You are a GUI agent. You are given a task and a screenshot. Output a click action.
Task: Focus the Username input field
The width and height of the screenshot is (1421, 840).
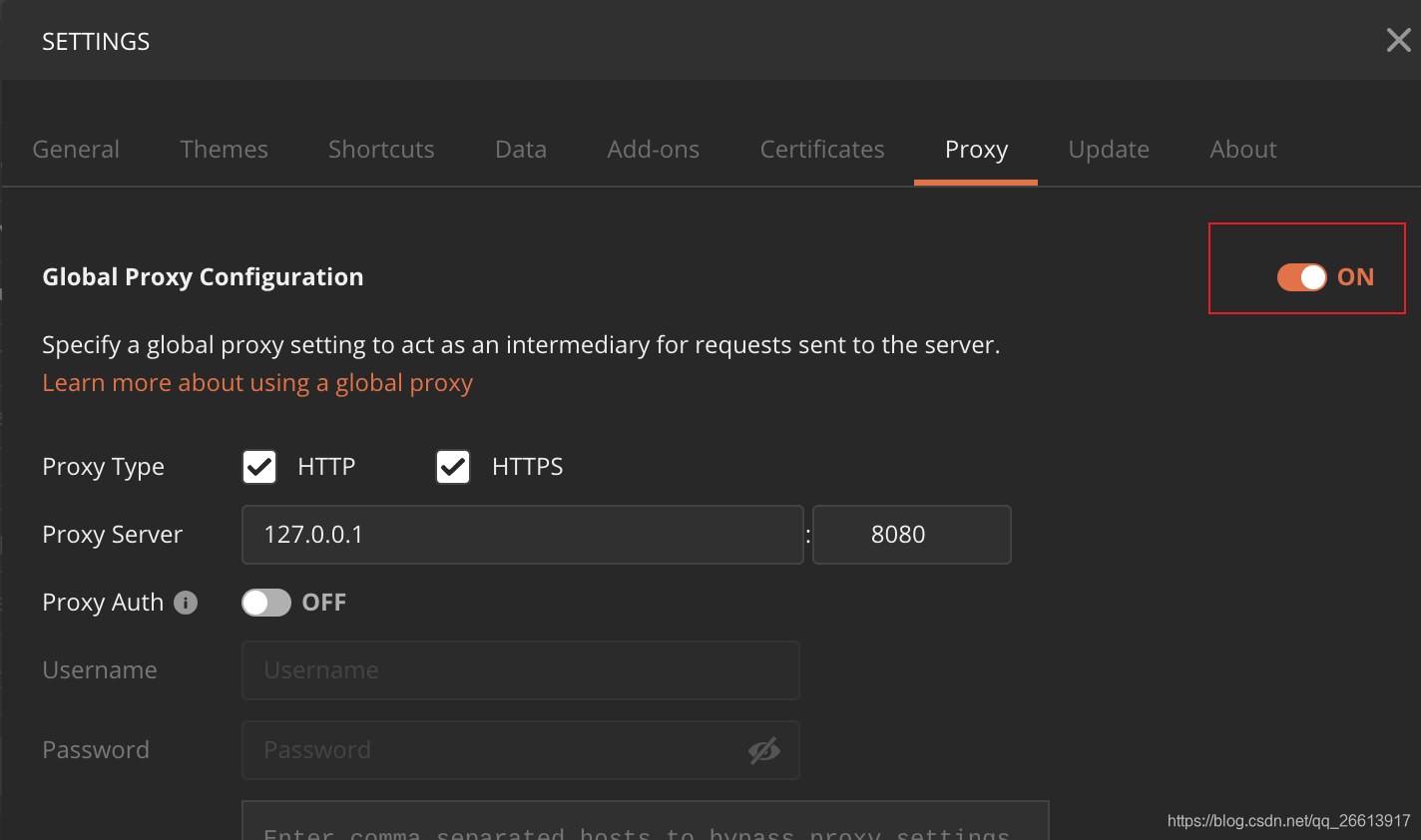click(521, 670)
